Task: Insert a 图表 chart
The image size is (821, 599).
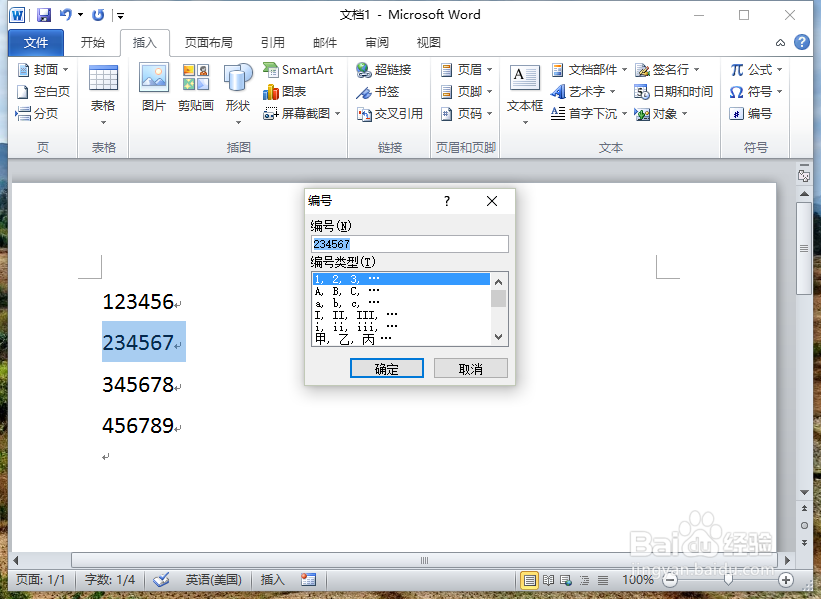Action: click(x=286, y=91)
